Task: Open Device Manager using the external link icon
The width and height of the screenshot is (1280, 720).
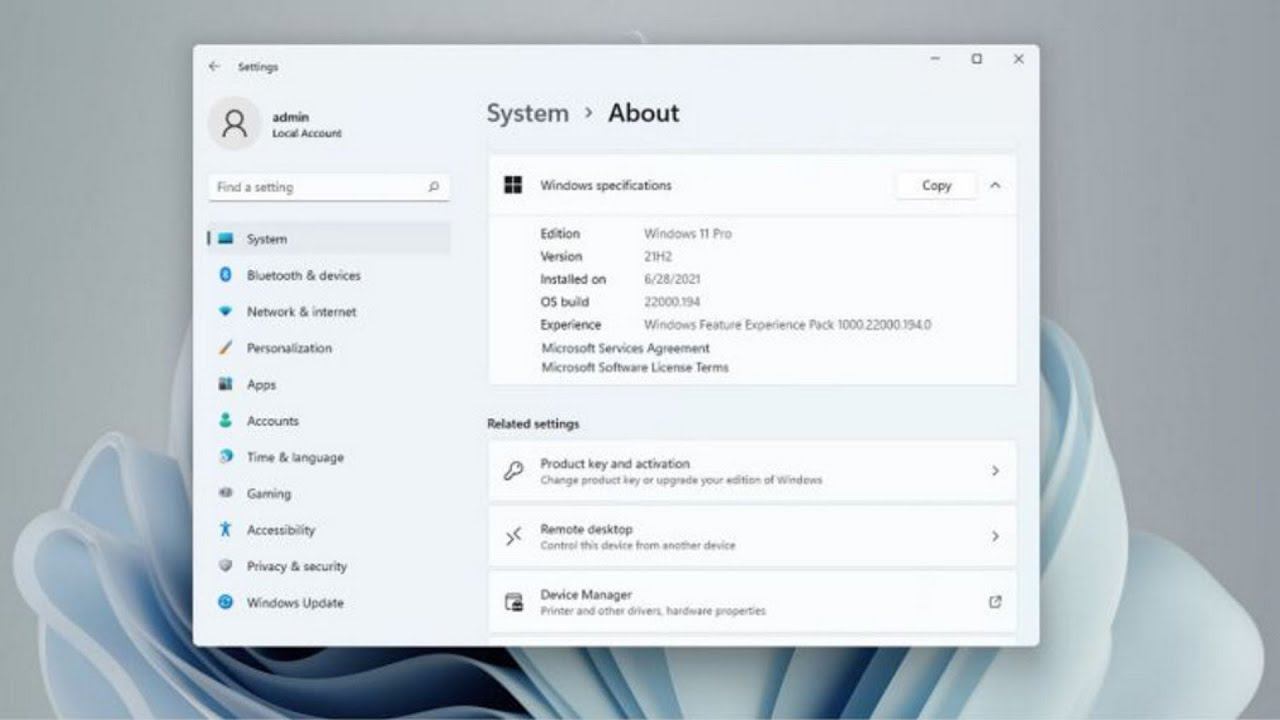Action: pyautogui.click(x=995, y=602)
